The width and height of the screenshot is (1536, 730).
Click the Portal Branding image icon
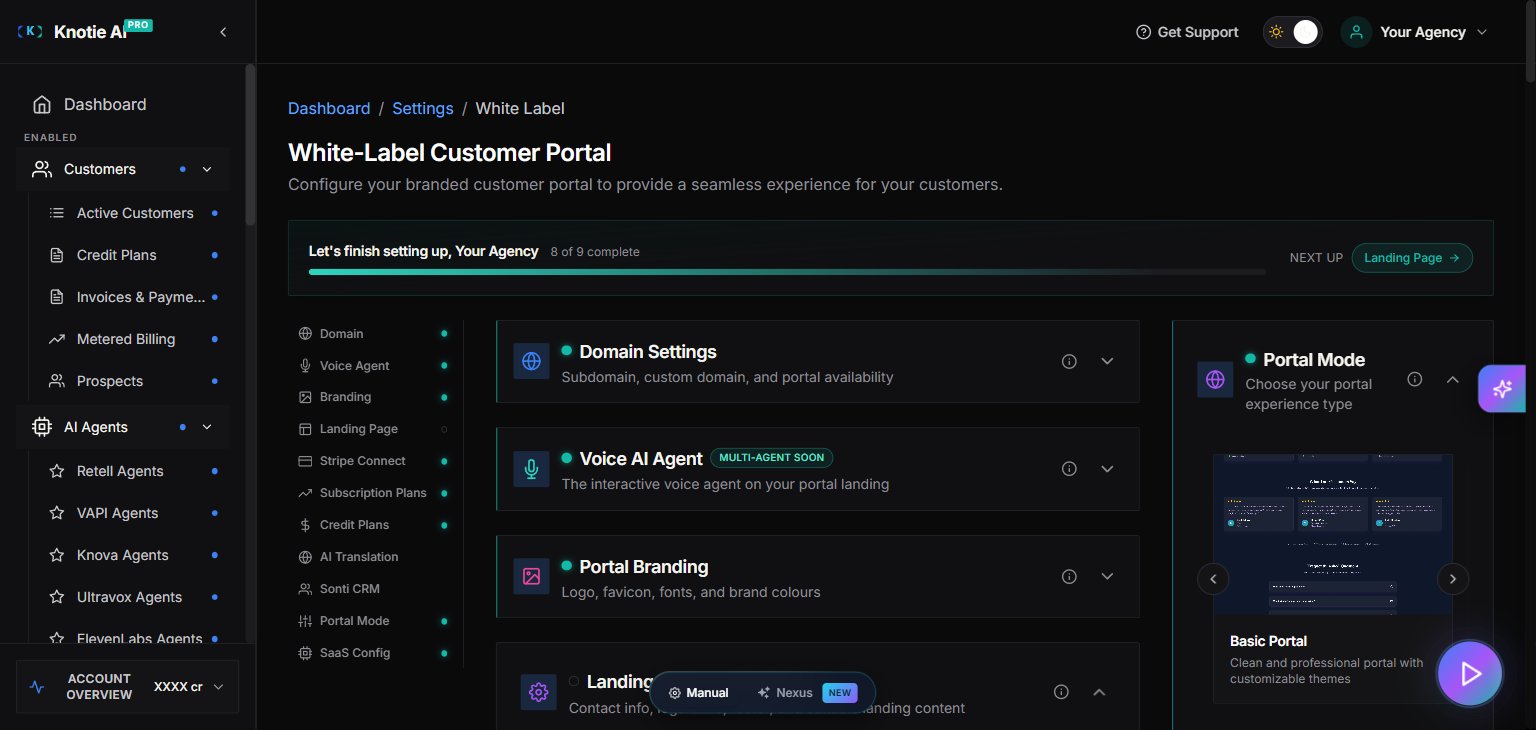pyautogui.click(x=531, y=576)
